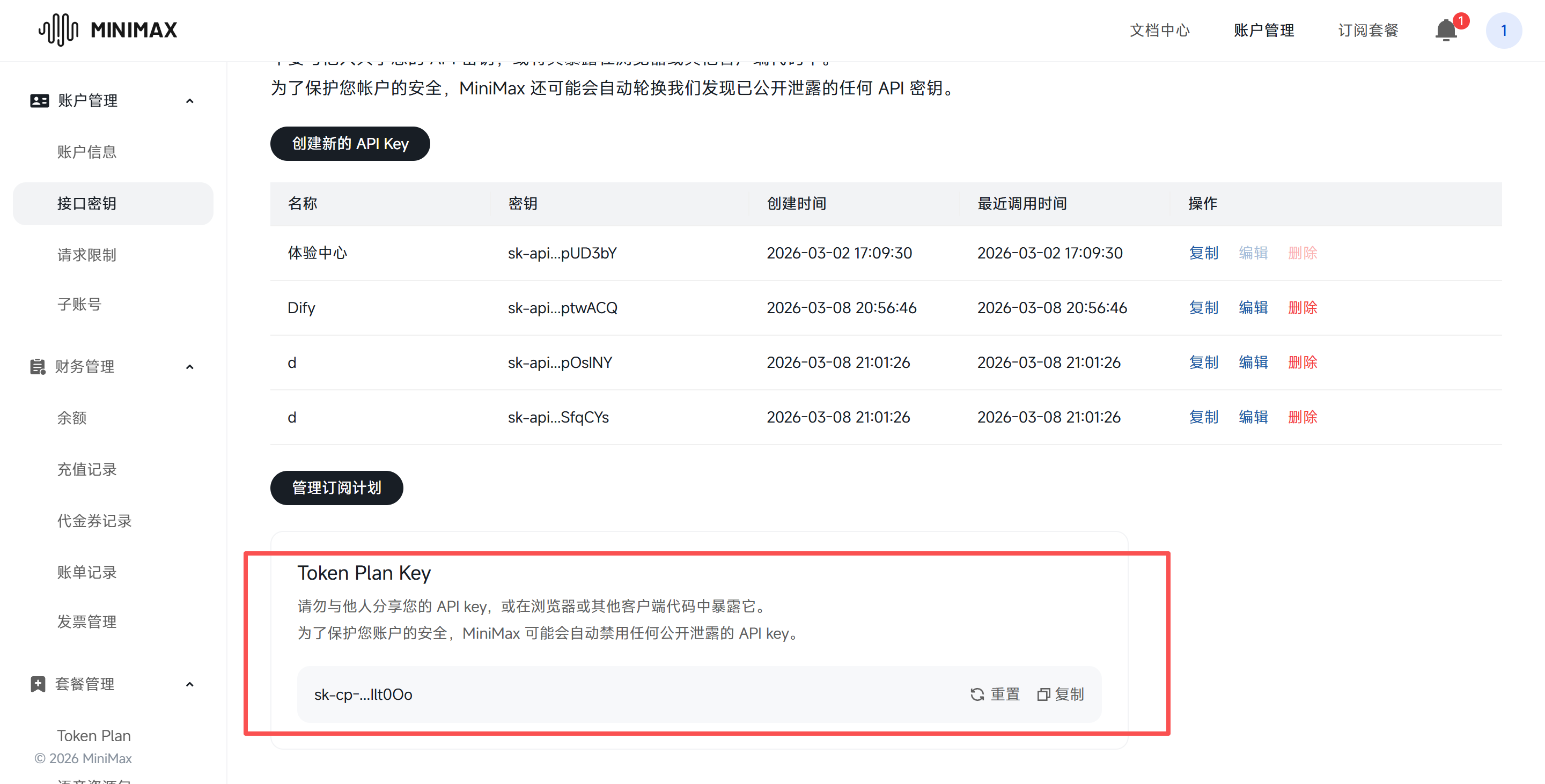This screenshot has width=1545, height=784.
Task: Open 子账号 in the sidebar
Action: pyautogui.click(x=79, y=304)
